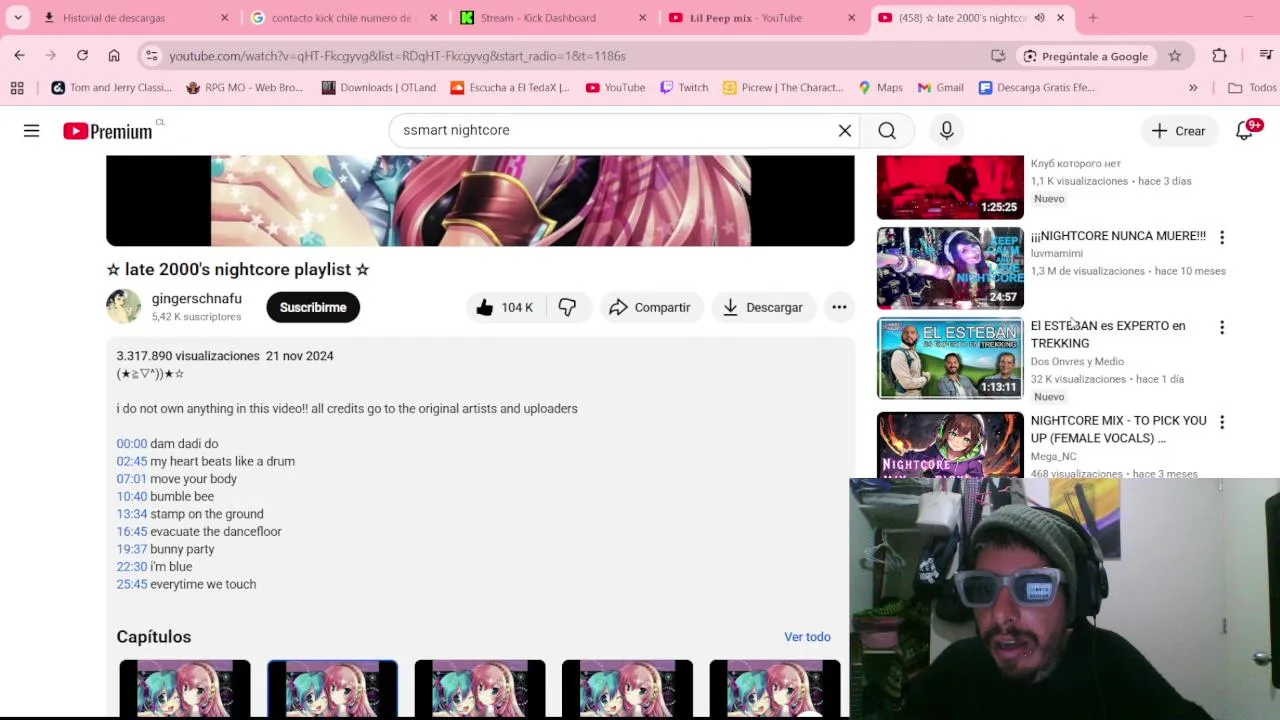The height and width of the screenshot is (720, 1280).
Task: Open NIGHTCORE NUNCA MUERE video thumbnail
Action: (950, 268)
